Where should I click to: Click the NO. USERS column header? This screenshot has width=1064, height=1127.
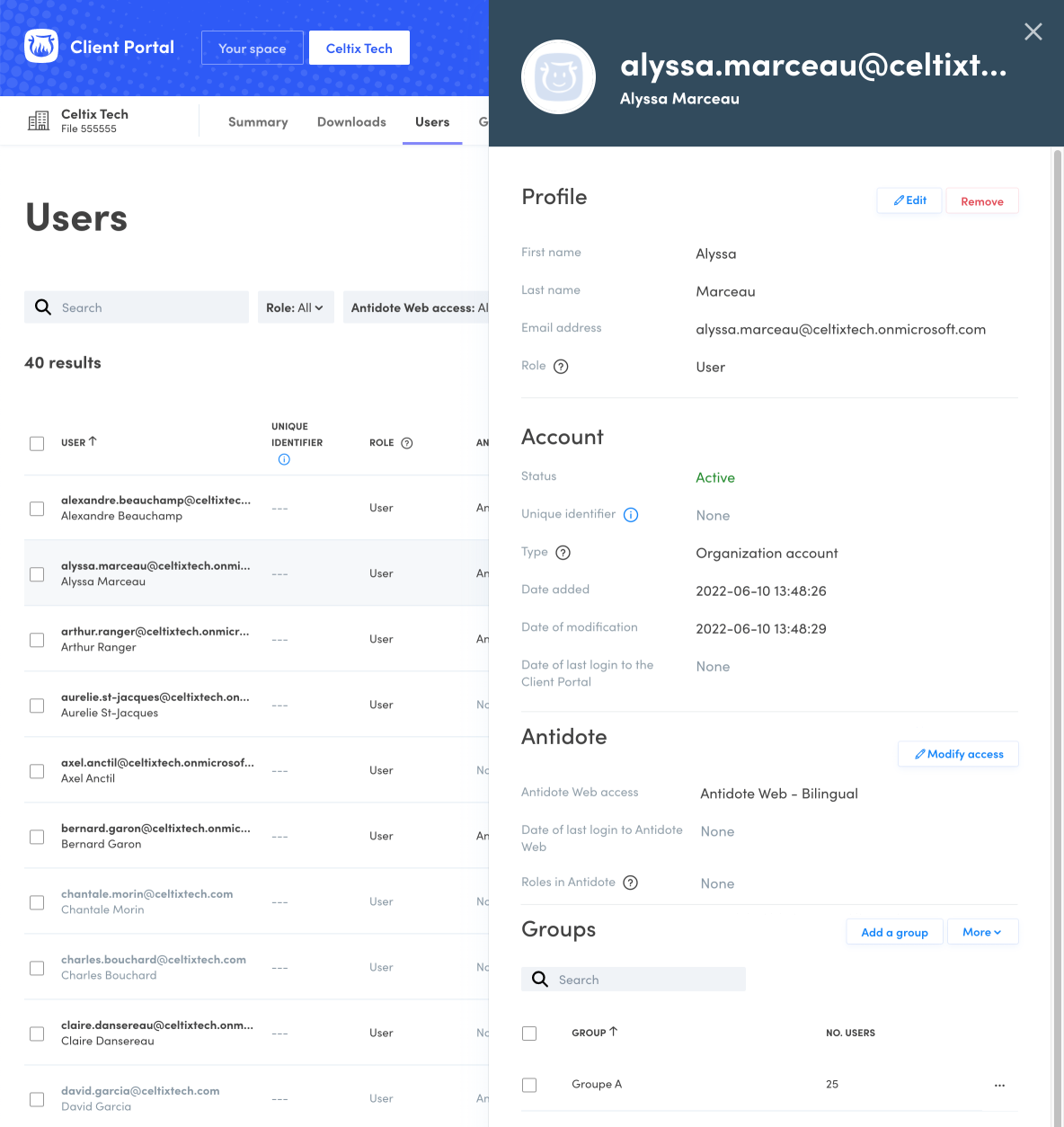[850, 1033]
